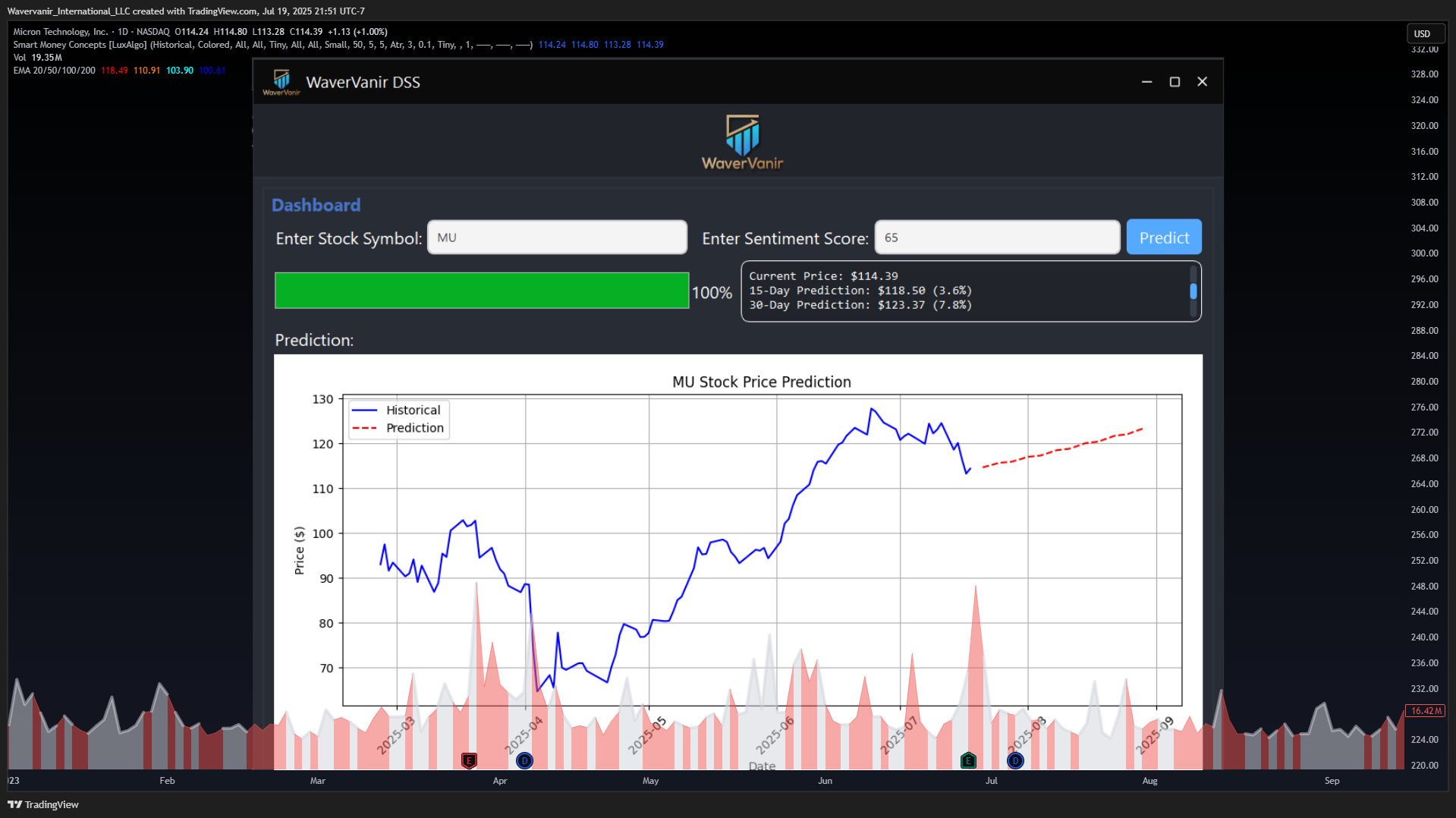Maximize the WaverVanir DSS window
The height and width of the screenshot is (818, 1456).
(1175, 82)
